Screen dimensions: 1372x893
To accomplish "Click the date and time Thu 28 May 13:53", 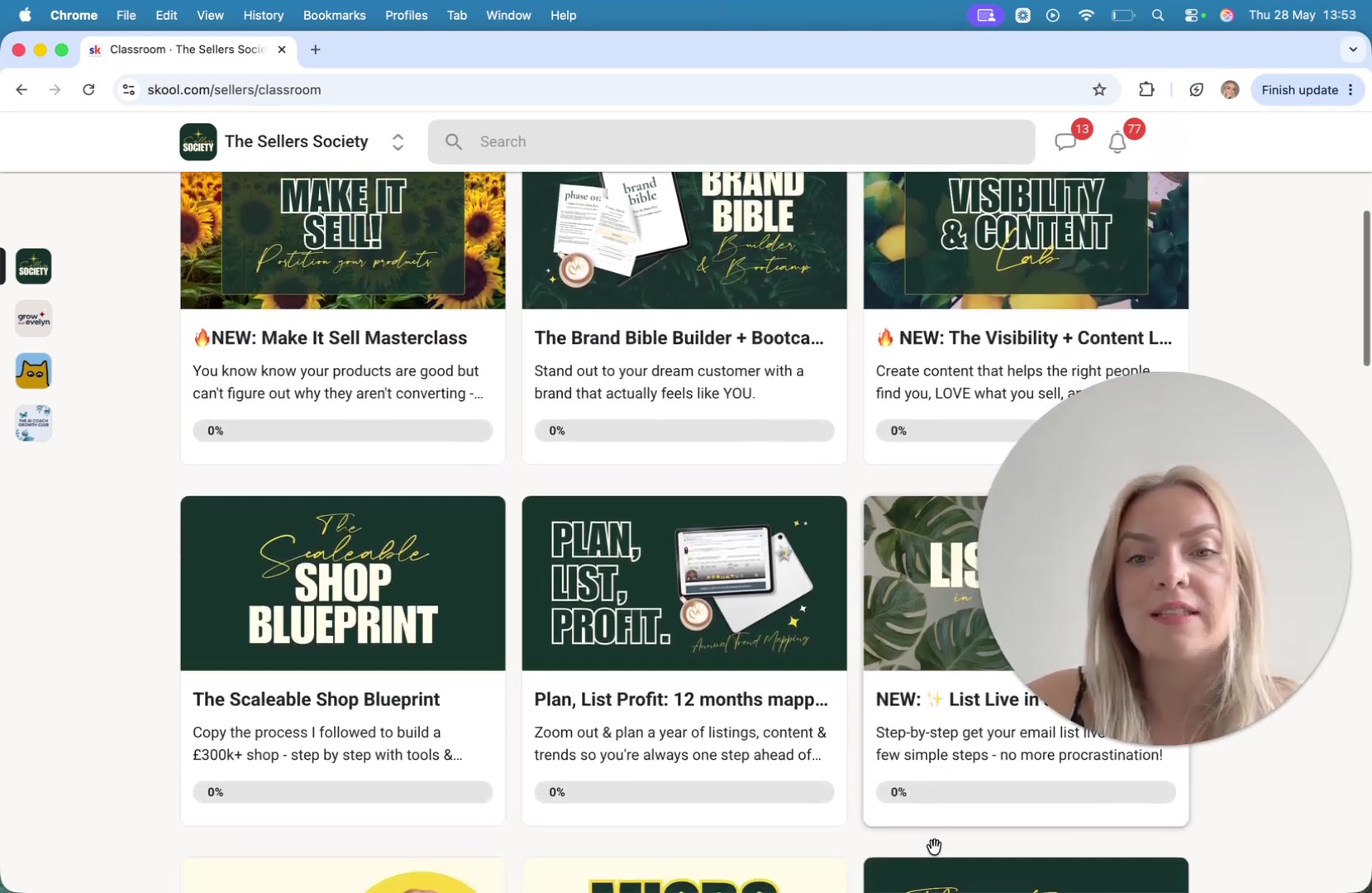I will pos(1302,15).
